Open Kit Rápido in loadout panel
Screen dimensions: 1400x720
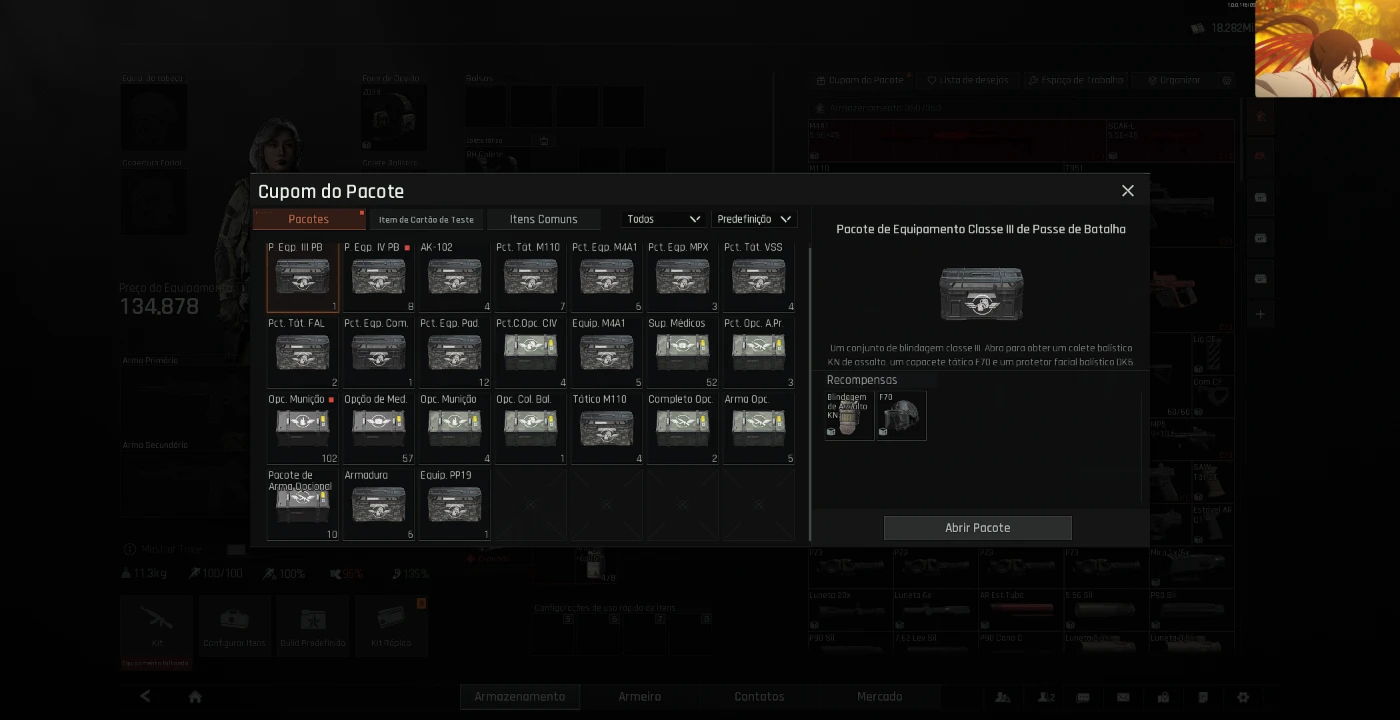pyautogui.click(x=391, y=625)
